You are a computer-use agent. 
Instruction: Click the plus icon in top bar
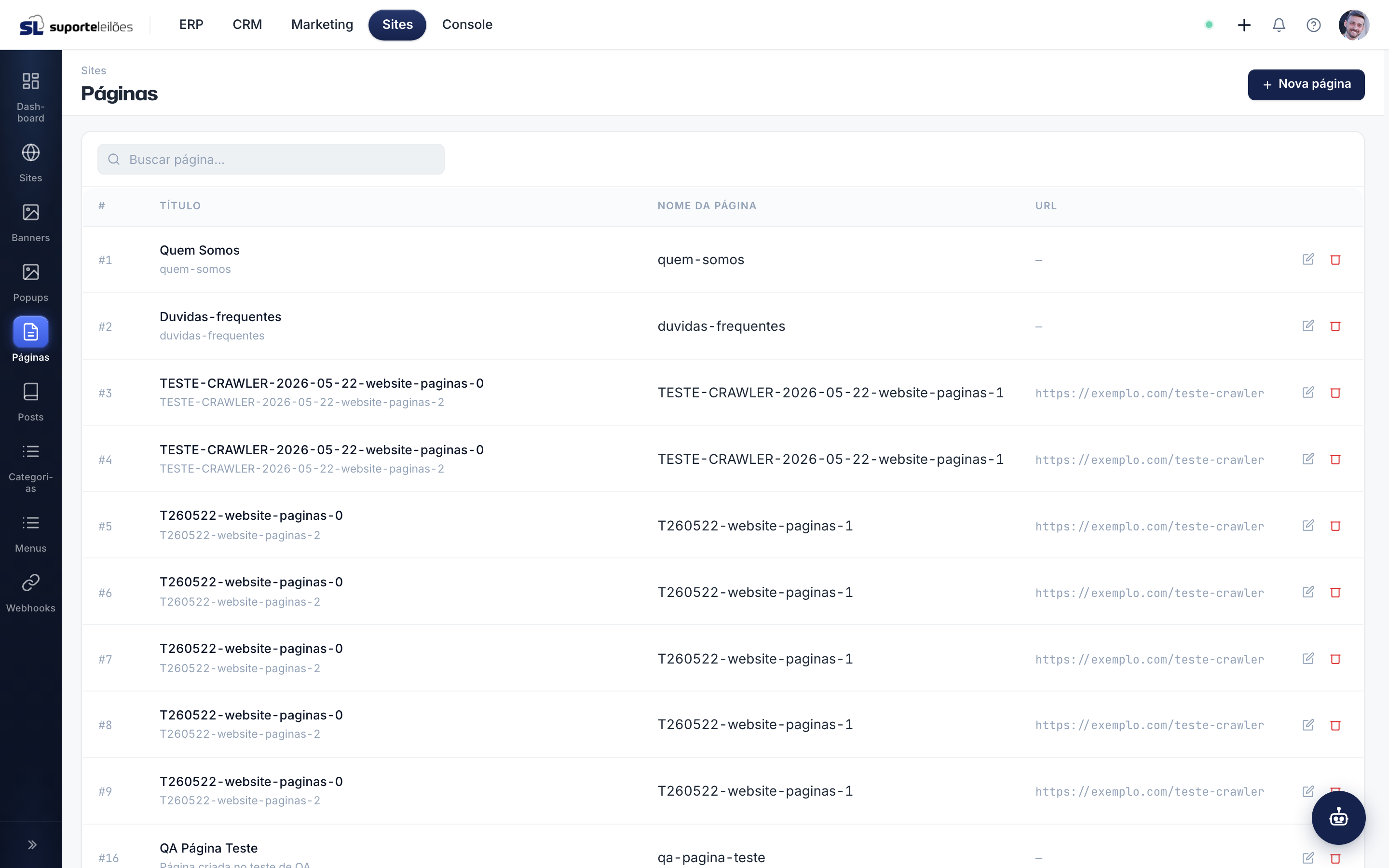pyautogui.click(x=1244, y=25)
